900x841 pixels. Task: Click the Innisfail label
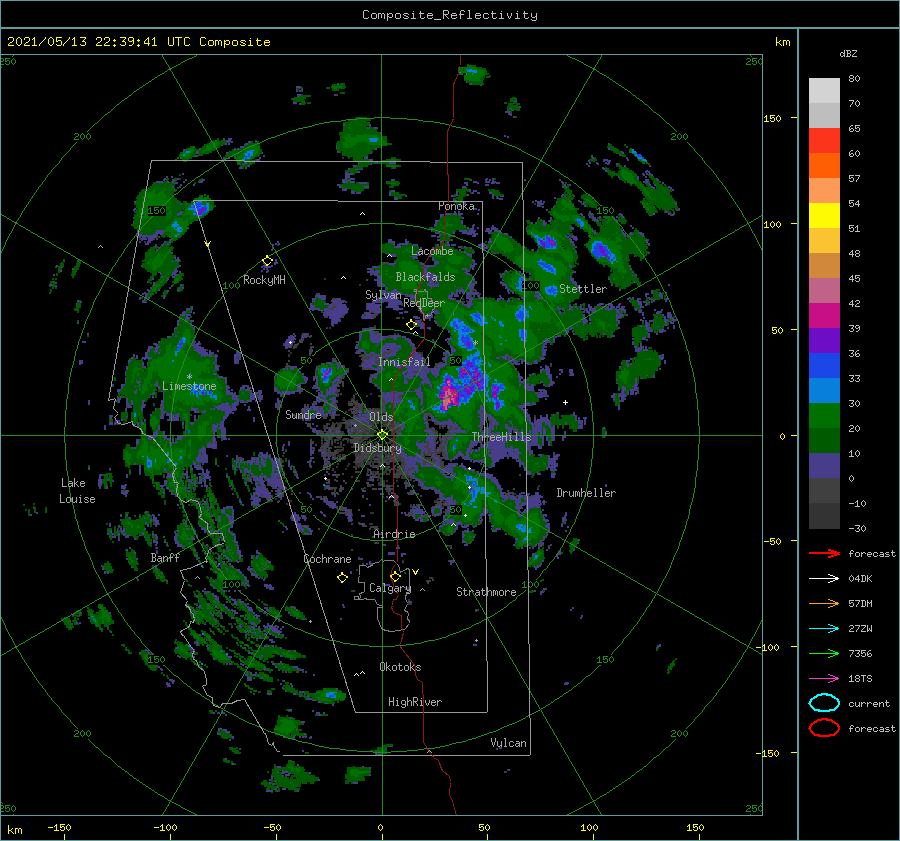404,362
